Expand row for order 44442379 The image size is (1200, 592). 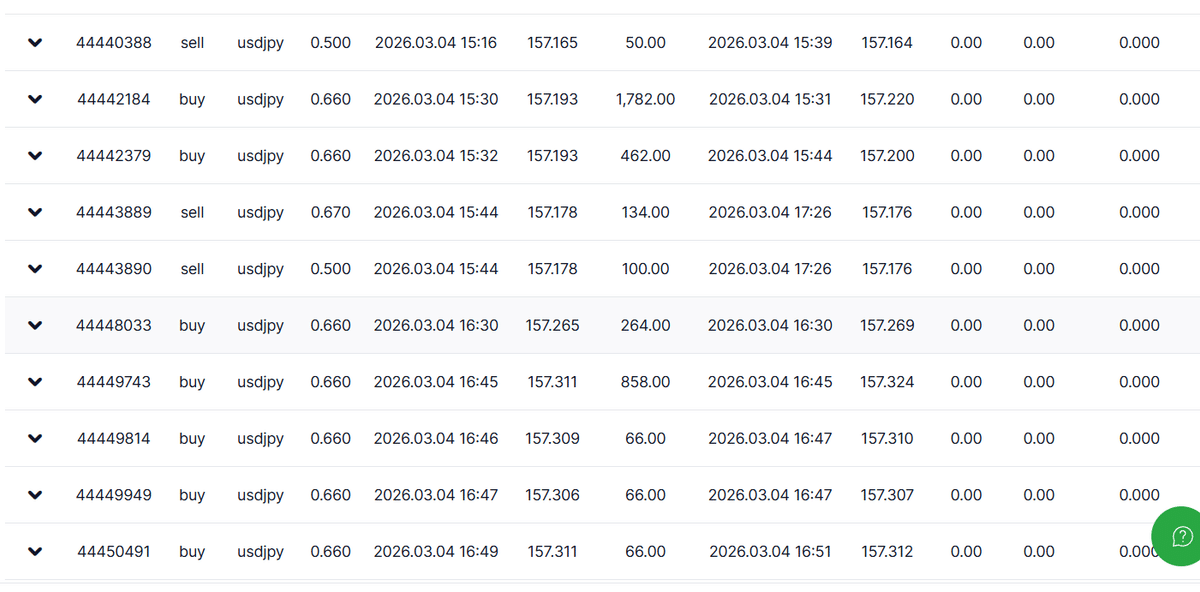pos(35,156)
